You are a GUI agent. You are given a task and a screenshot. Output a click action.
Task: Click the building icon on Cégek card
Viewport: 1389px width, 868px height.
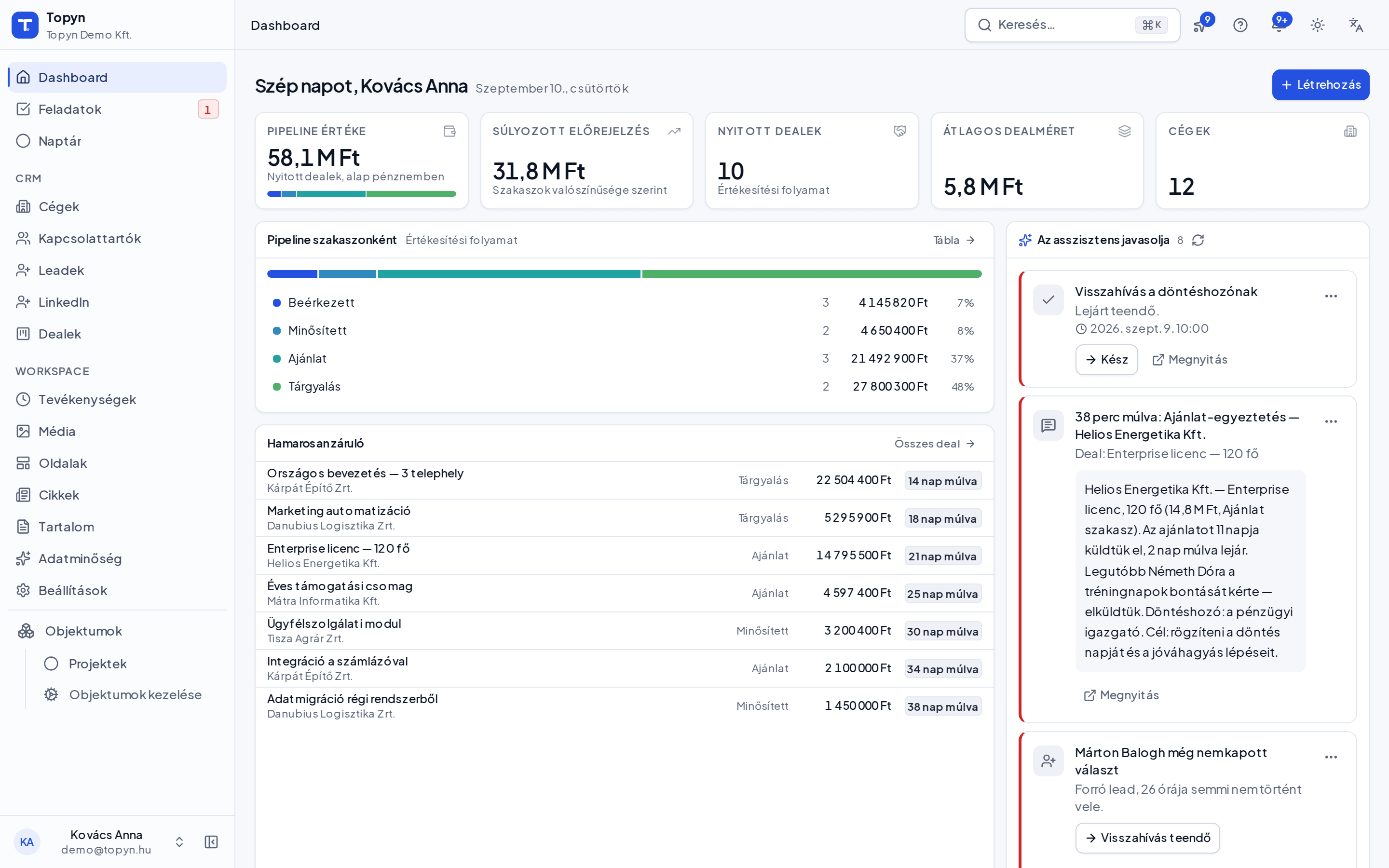pyautogui.click(x=1350, y=132)
